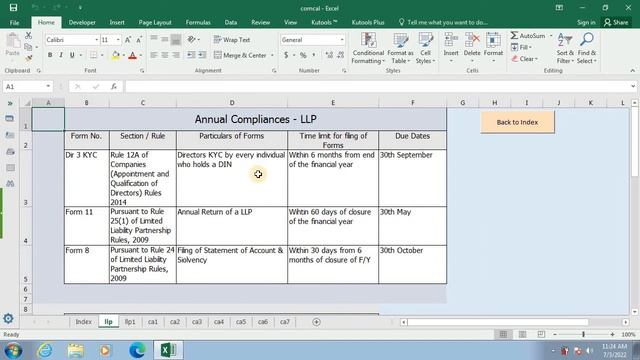Open the Calibri font name dropdown
640x360 pixels.
click(97, 40)
